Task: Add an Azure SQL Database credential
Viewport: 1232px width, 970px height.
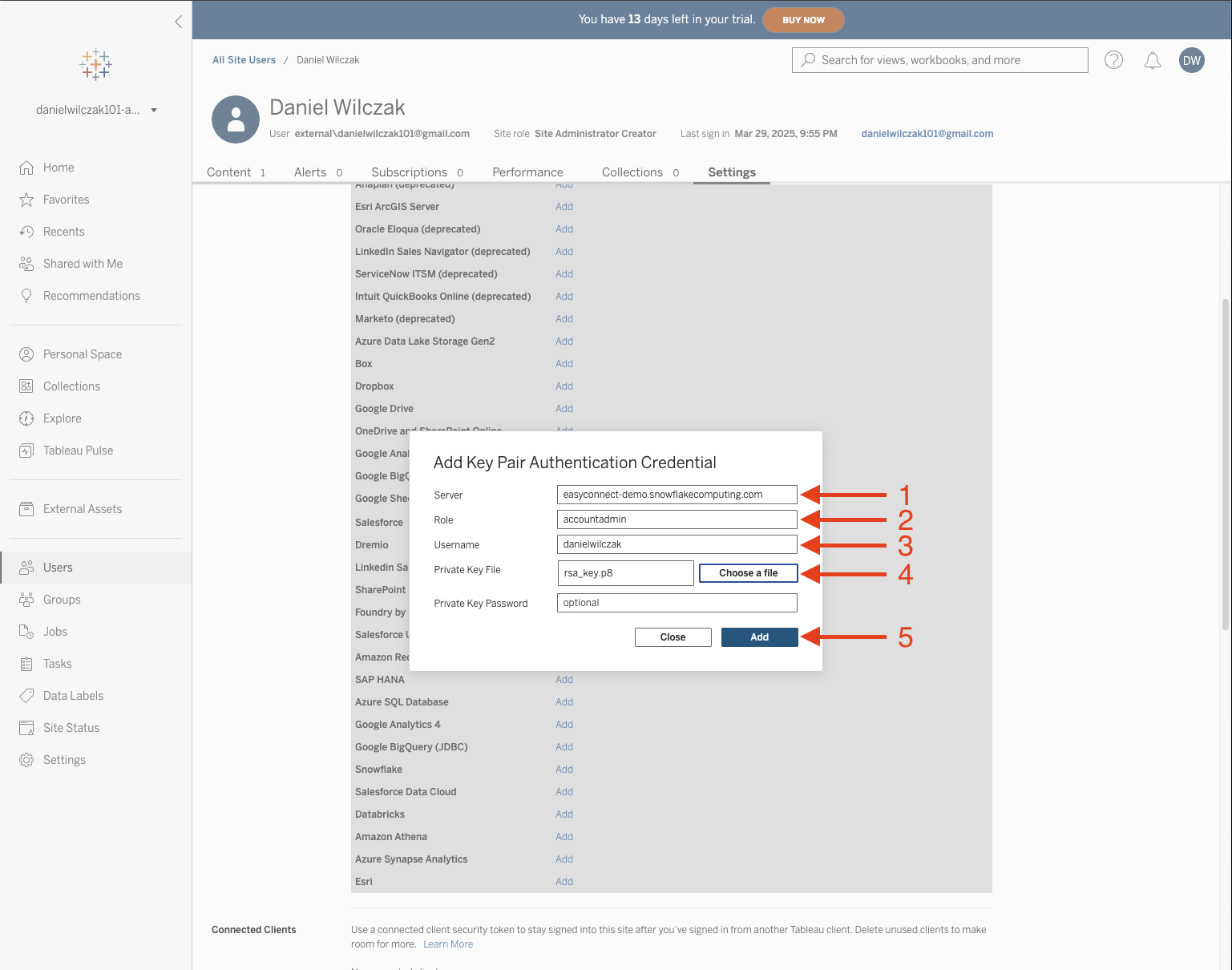Action: pyautogui.click(x=564, y=702)
